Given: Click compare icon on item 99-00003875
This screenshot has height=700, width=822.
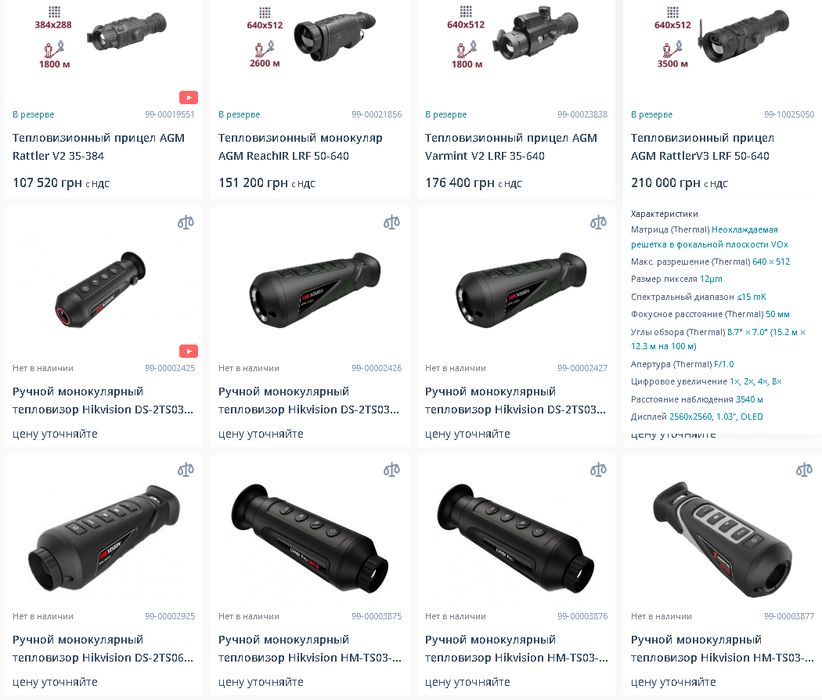Looking at the screenshot, I should click(x=392, y=469).
